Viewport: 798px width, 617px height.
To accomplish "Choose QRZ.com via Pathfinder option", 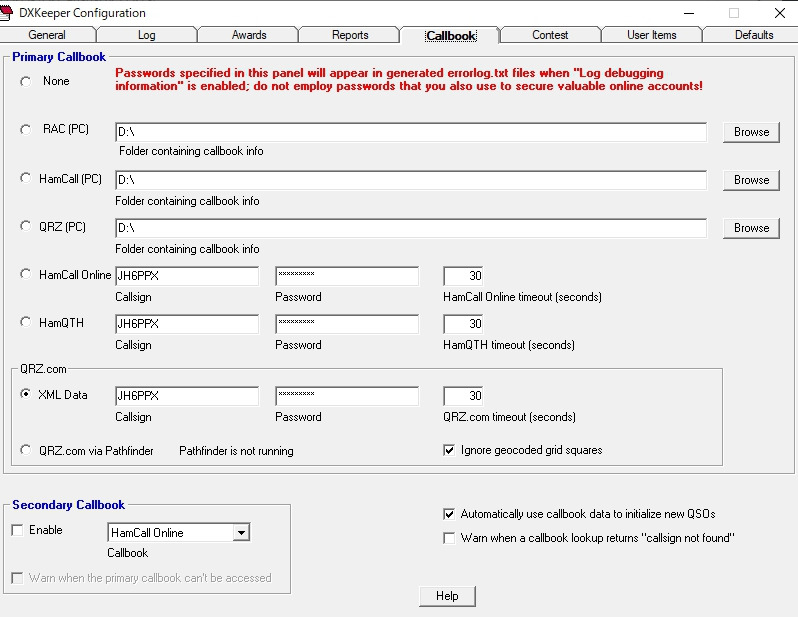I will click(25, 450).
